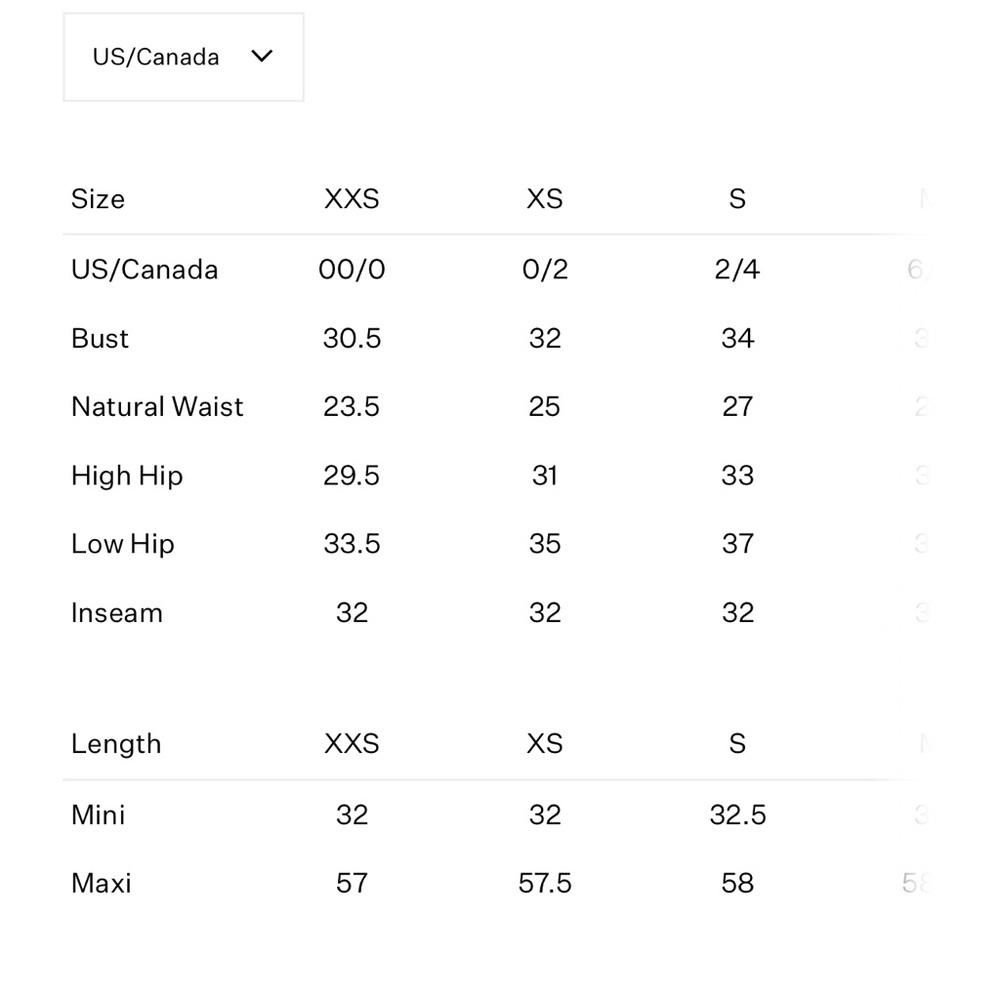This screenshot has width=1000, height=1000.
Task: Open the US/Canada region dropdown
Action: [183, 57]
